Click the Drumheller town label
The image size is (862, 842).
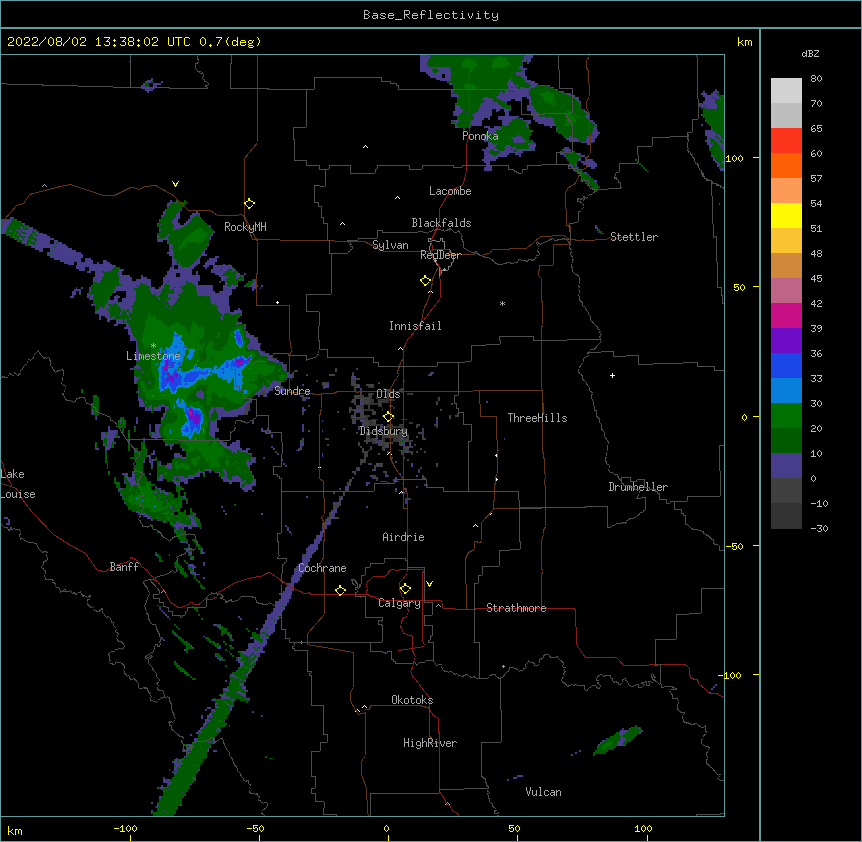[638, 487]
